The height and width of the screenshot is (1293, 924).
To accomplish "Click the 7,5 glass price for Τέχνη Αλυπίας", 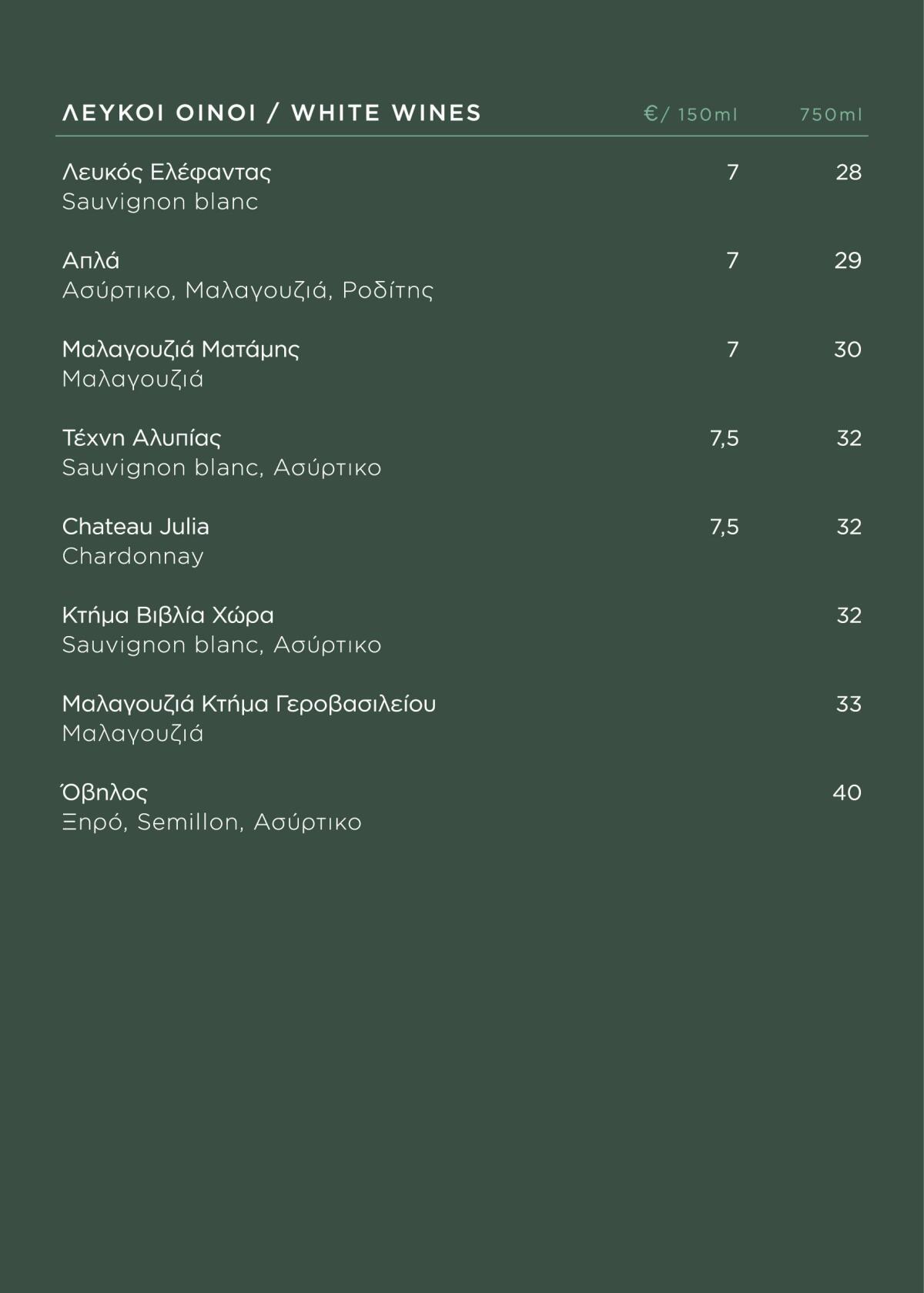I will (x=724, y=438).
